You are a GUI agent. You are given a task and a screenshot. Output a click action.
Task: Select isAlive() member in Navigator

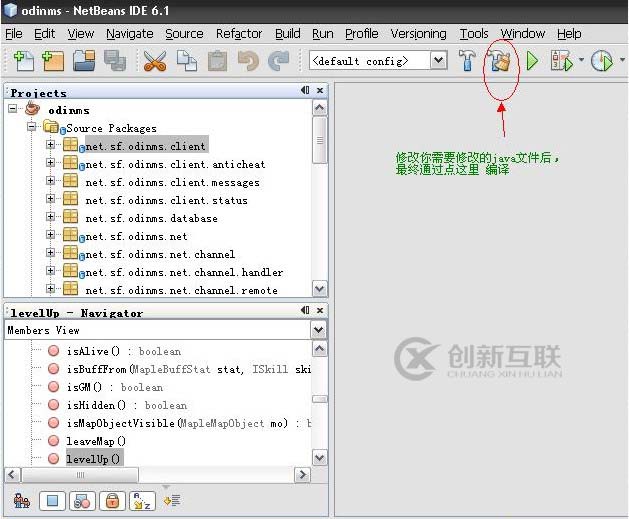point(124,351)
